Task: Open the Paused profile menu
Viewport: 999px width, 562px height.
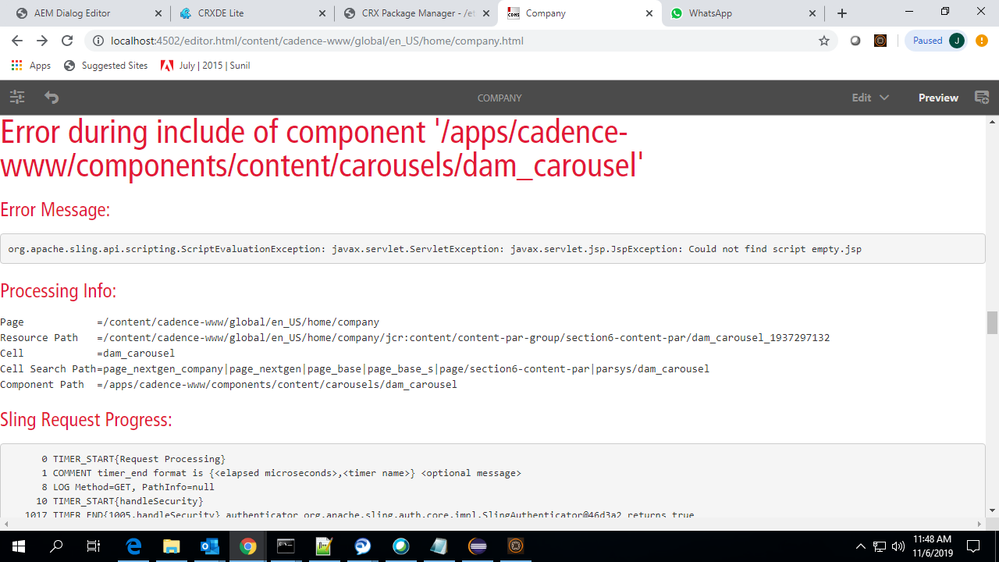Action: click(x=937, y=41)
